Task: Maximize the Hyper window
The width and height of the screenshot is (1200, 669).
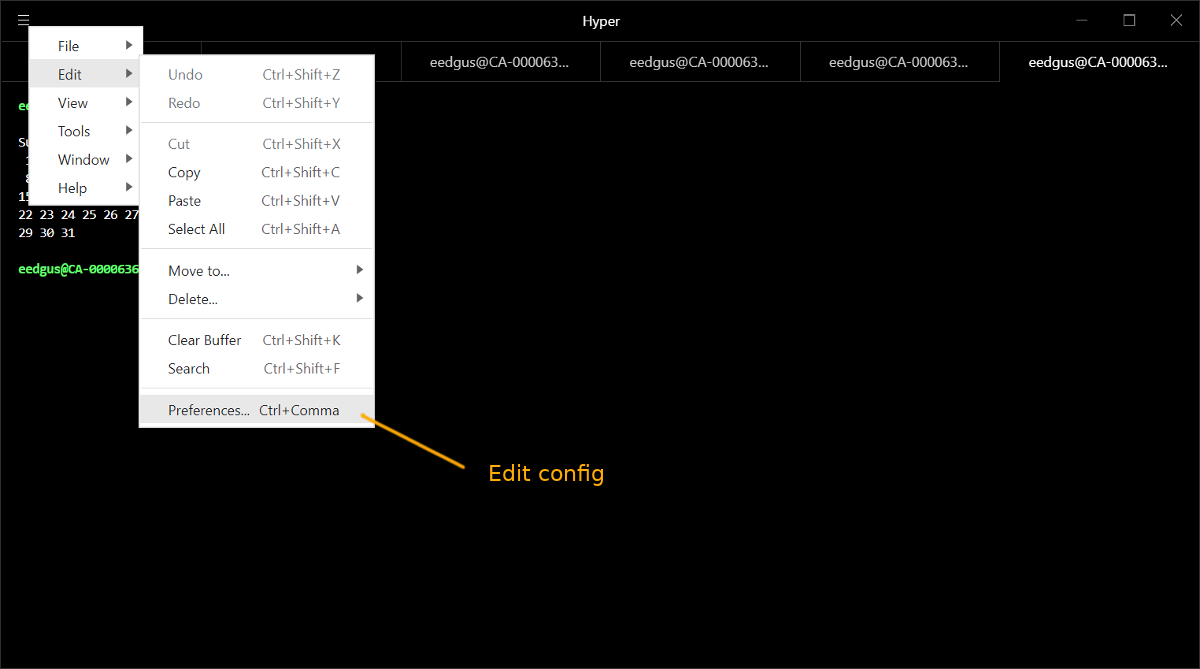Action: (1129, 20)
